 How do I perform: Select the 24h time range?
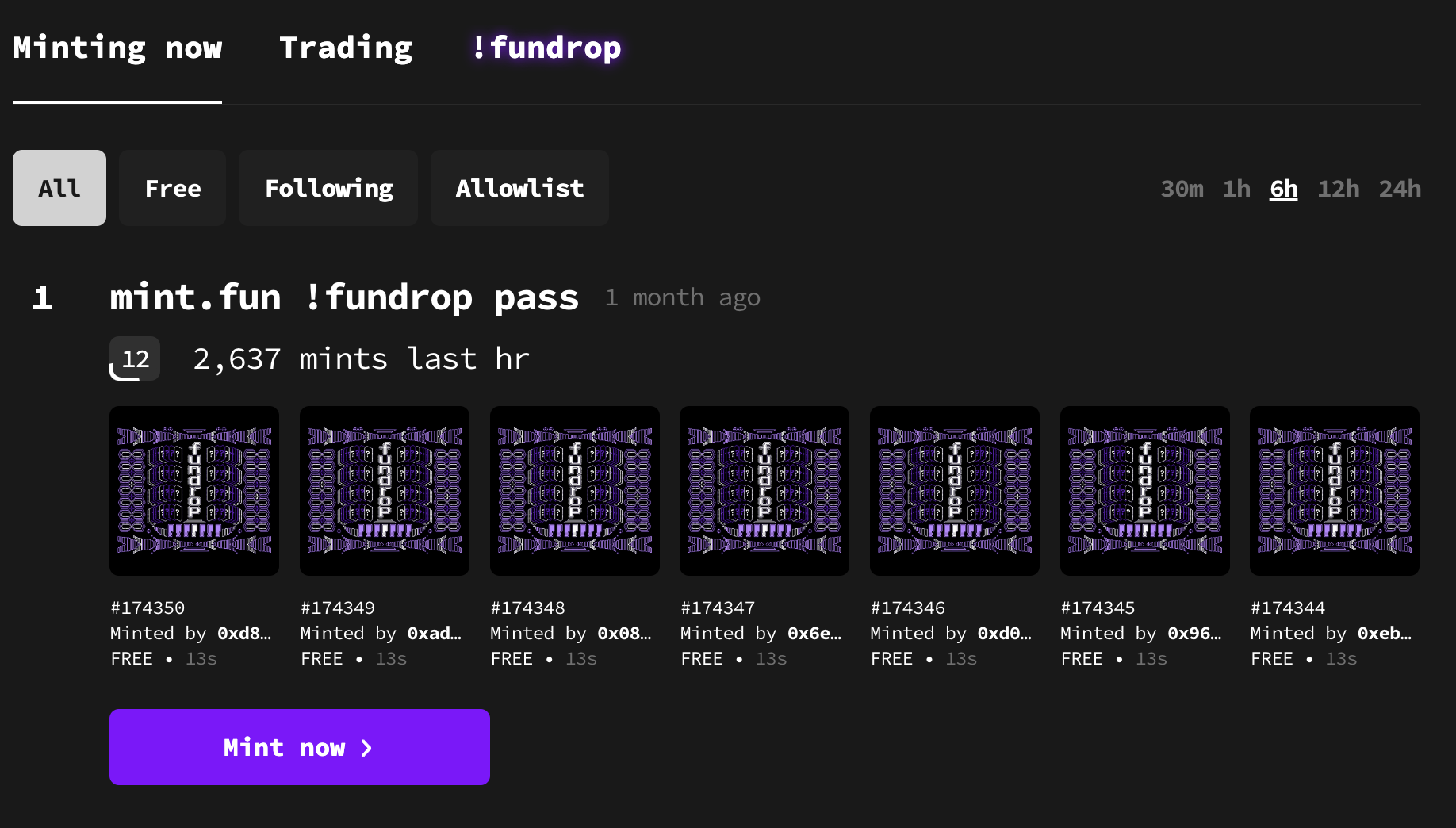1400,188
